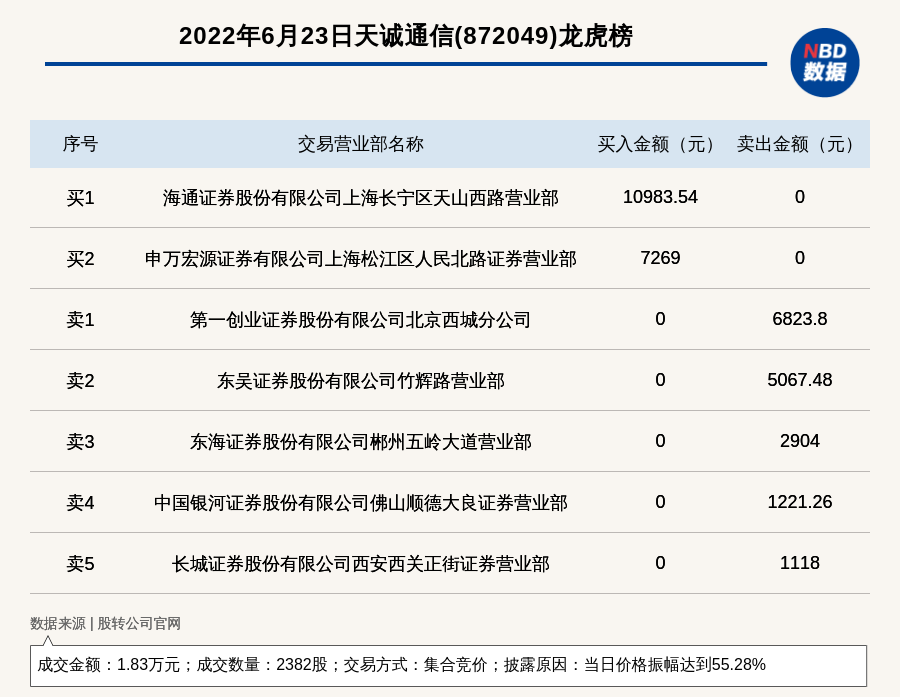This screenshot has width=900, height=697.
Task: Select the sell amount 2904
Action: click(800, 441)
